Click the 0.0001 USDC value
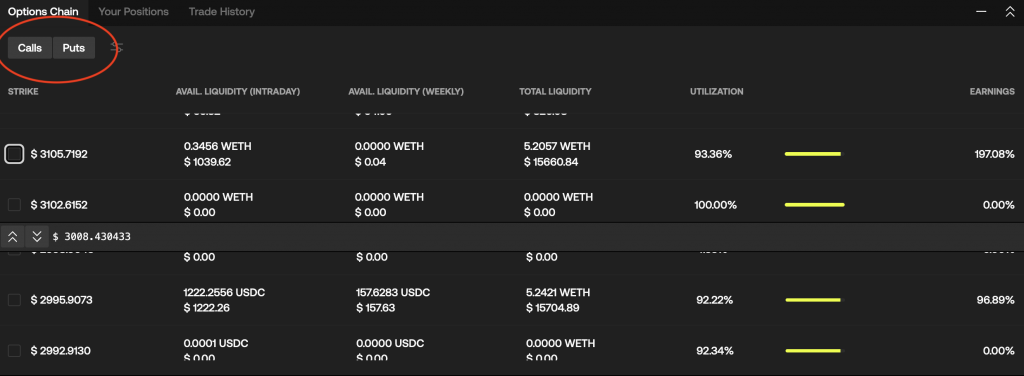 [216, 343]
